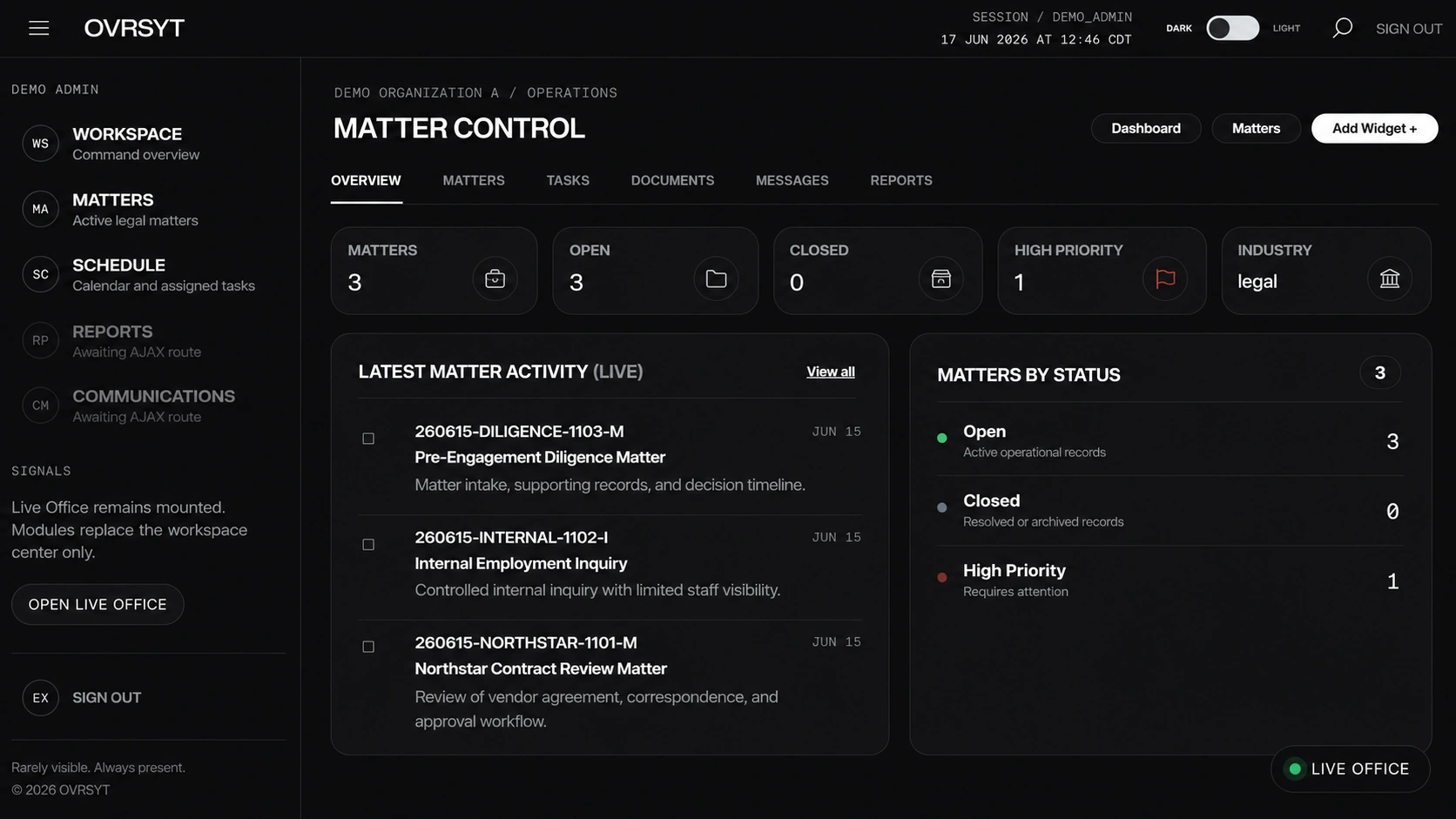Click the count badge in Matters By Status header

click(x=1380, y=373)
